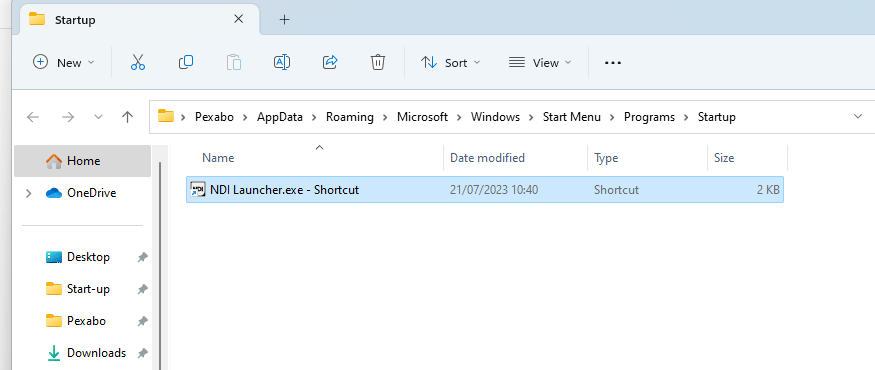This screenshot has height=370, width=875.
Task: Click Startup breadcrumb in address bar
Action: tap(717, 117)
